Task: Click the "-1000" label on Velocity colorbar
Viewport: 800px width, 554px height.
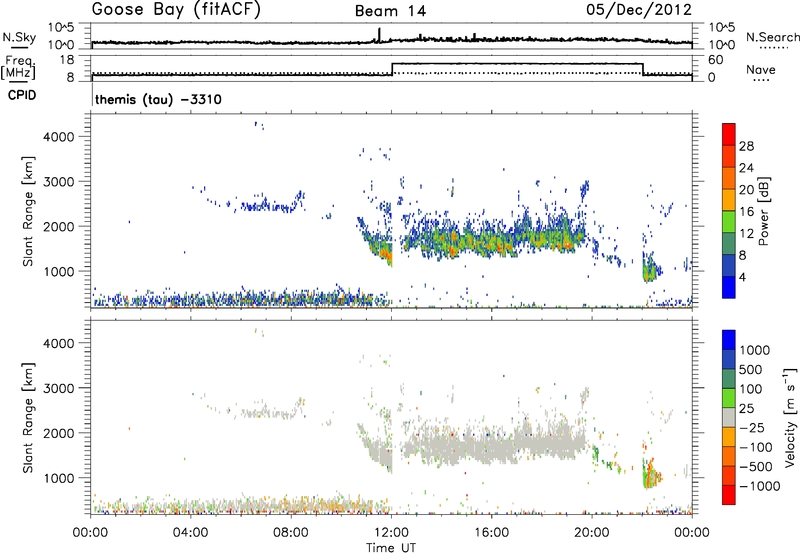Action: coord(759,486)
